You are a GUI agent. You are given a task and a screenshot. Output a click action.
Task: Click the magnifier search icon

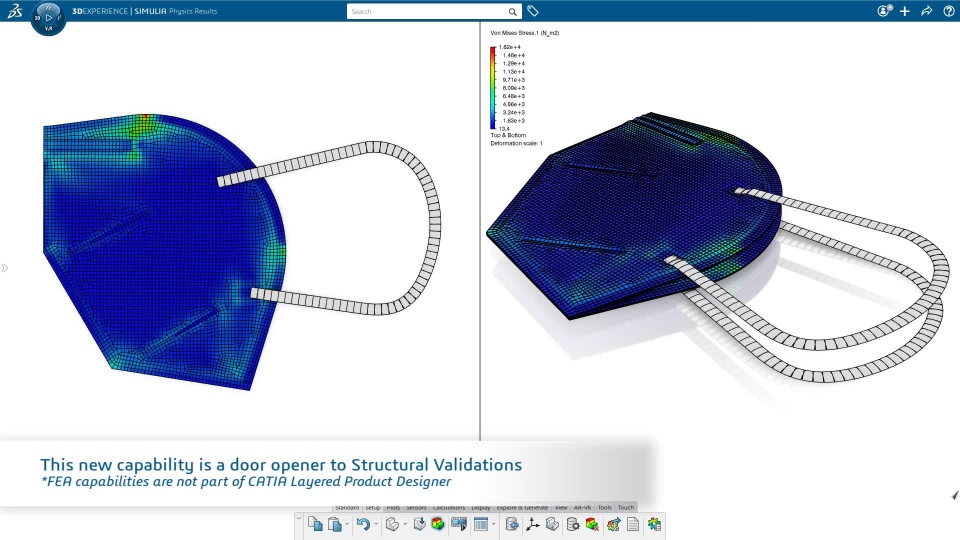(512, 12)
